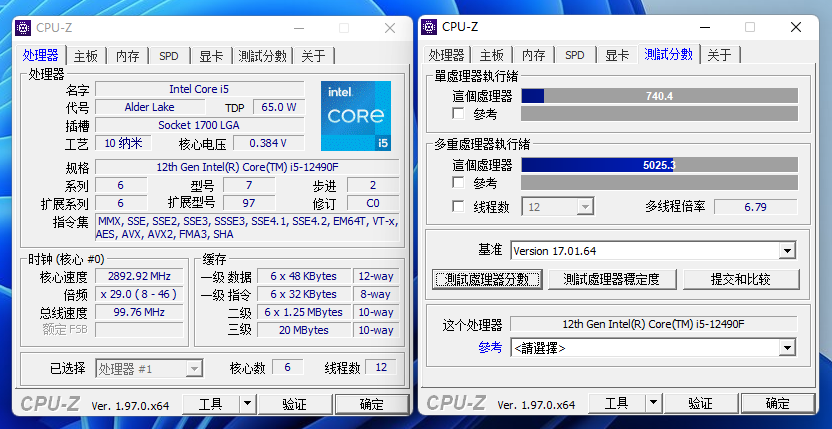Click the 插槽 value Socket 1700 LGA
This screenshot has width=832, height=429.
[200, 125]
